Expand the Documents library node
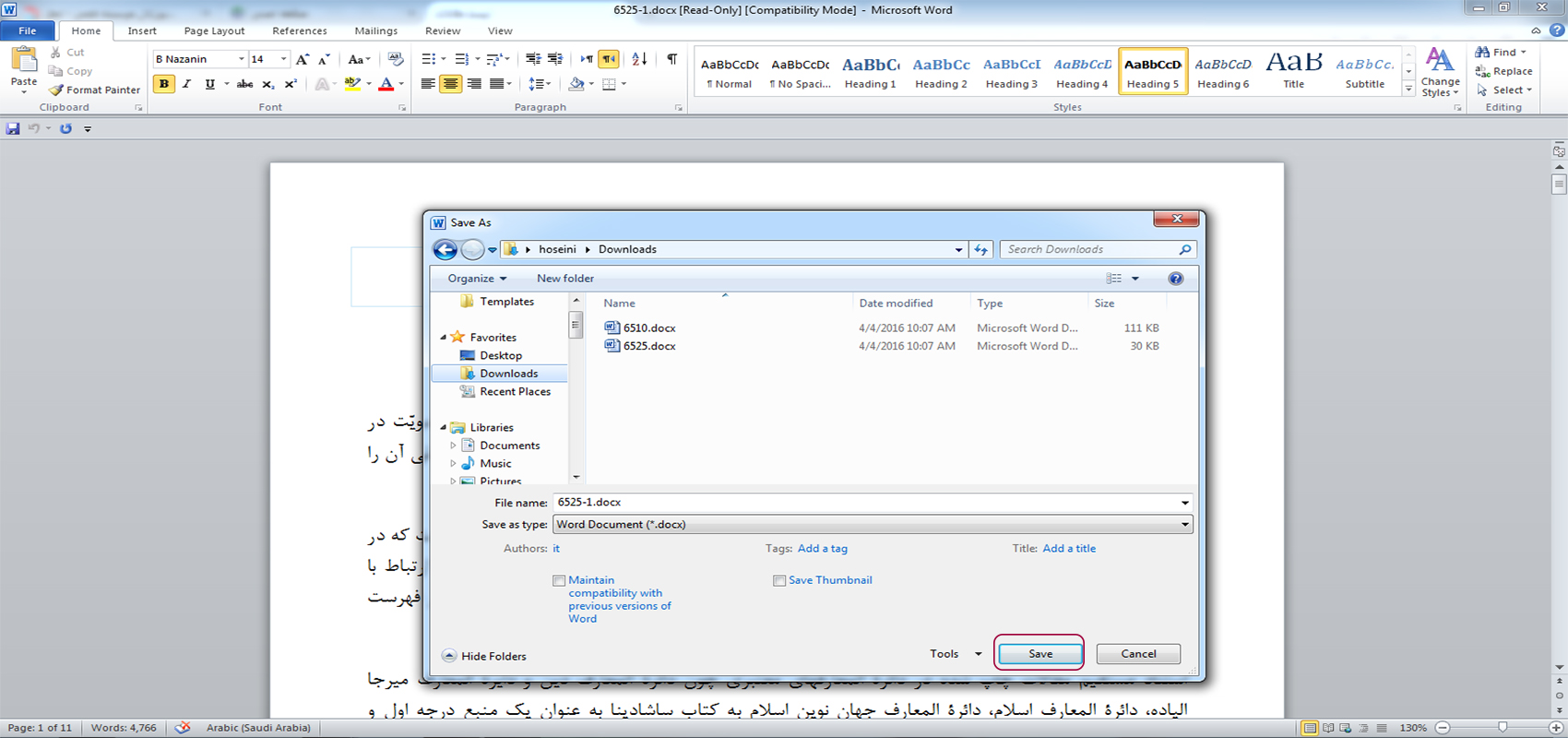Screen dimensions: 1568x738 coord(453,446)
